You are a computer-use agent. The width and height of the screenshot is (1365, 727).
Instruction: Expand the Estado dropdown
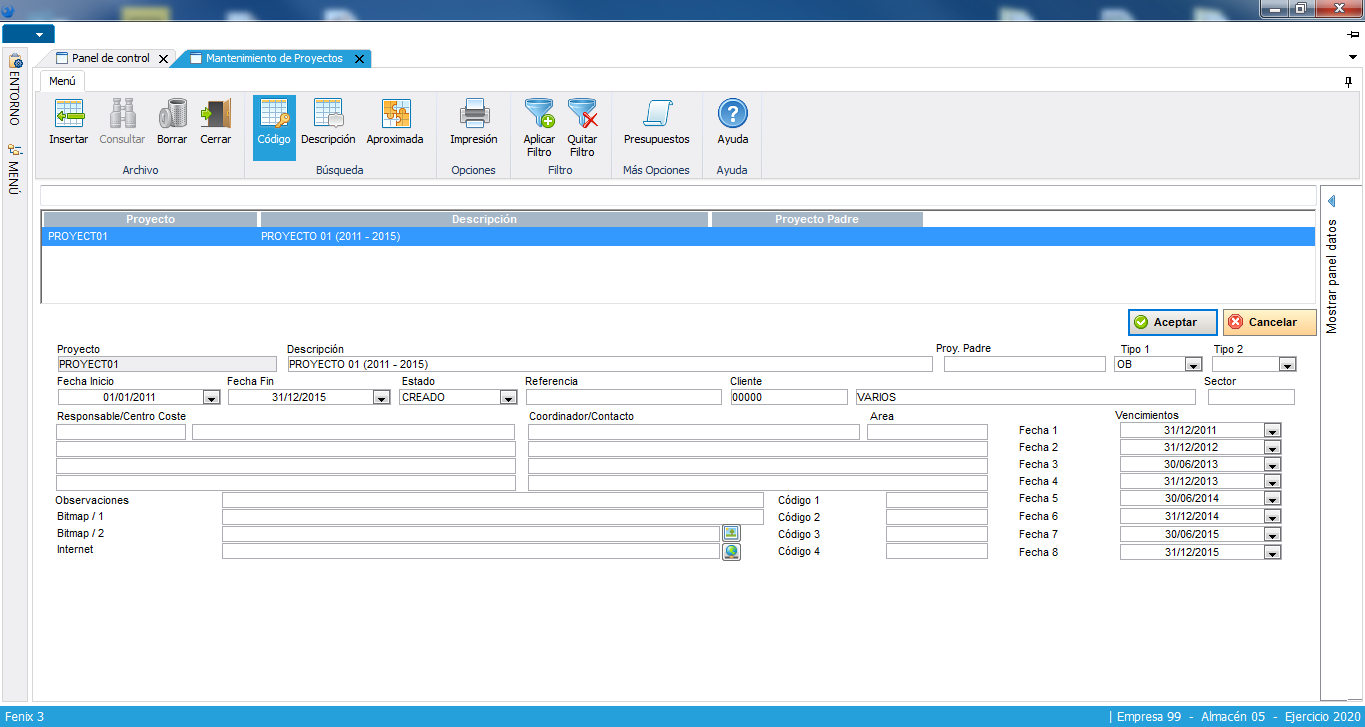[x=507, y=398]
